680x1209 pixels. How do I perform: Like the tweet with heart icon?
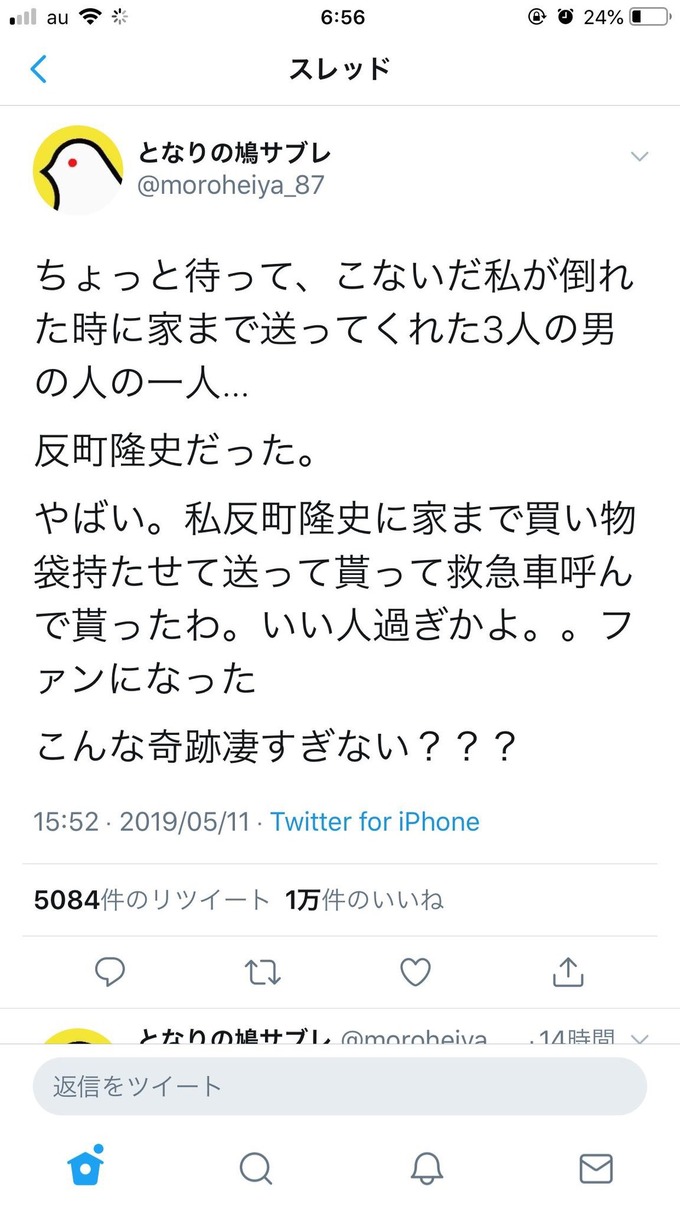(415, 971)
